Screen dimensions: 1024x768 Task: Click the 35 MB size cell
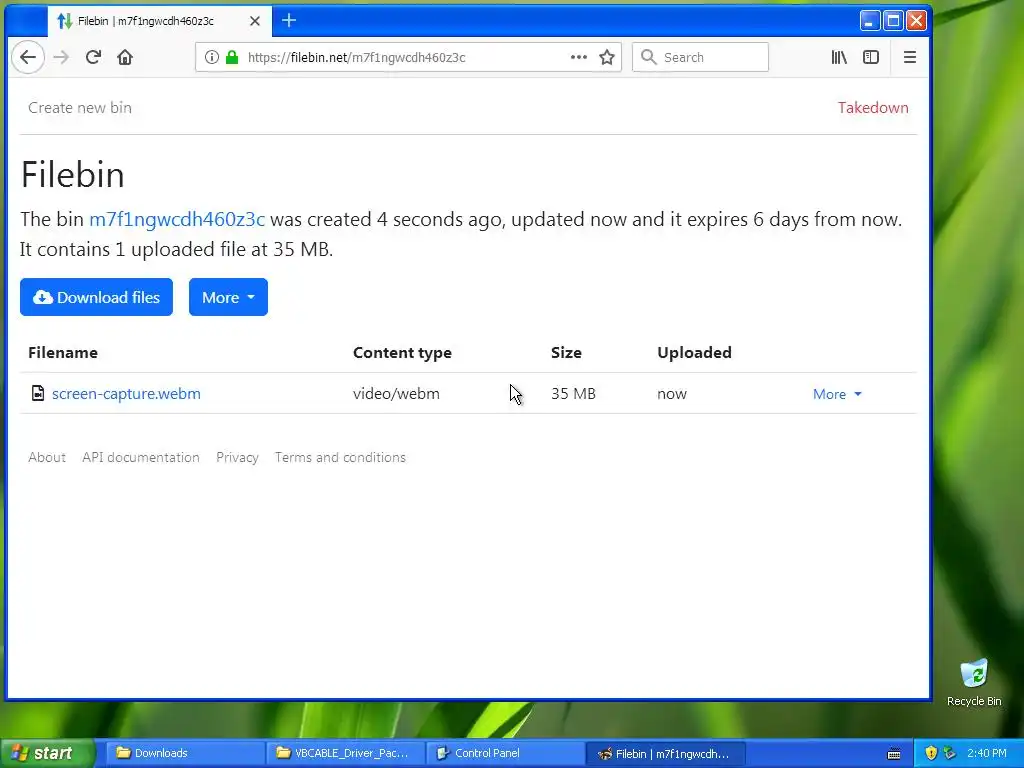[x=573, y=394]
